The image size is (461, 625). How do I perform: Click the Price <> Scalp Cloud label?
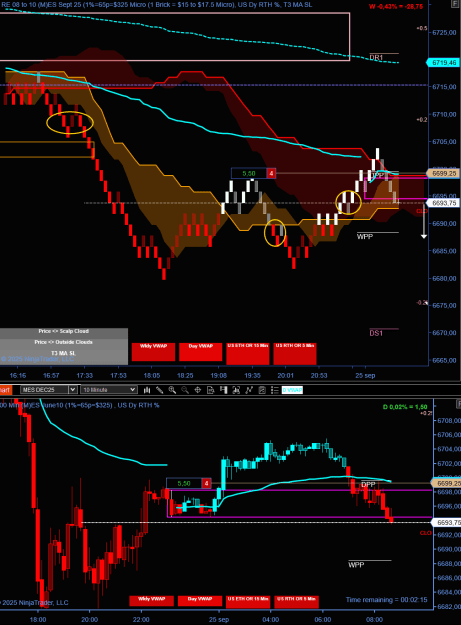pos(64,331)
